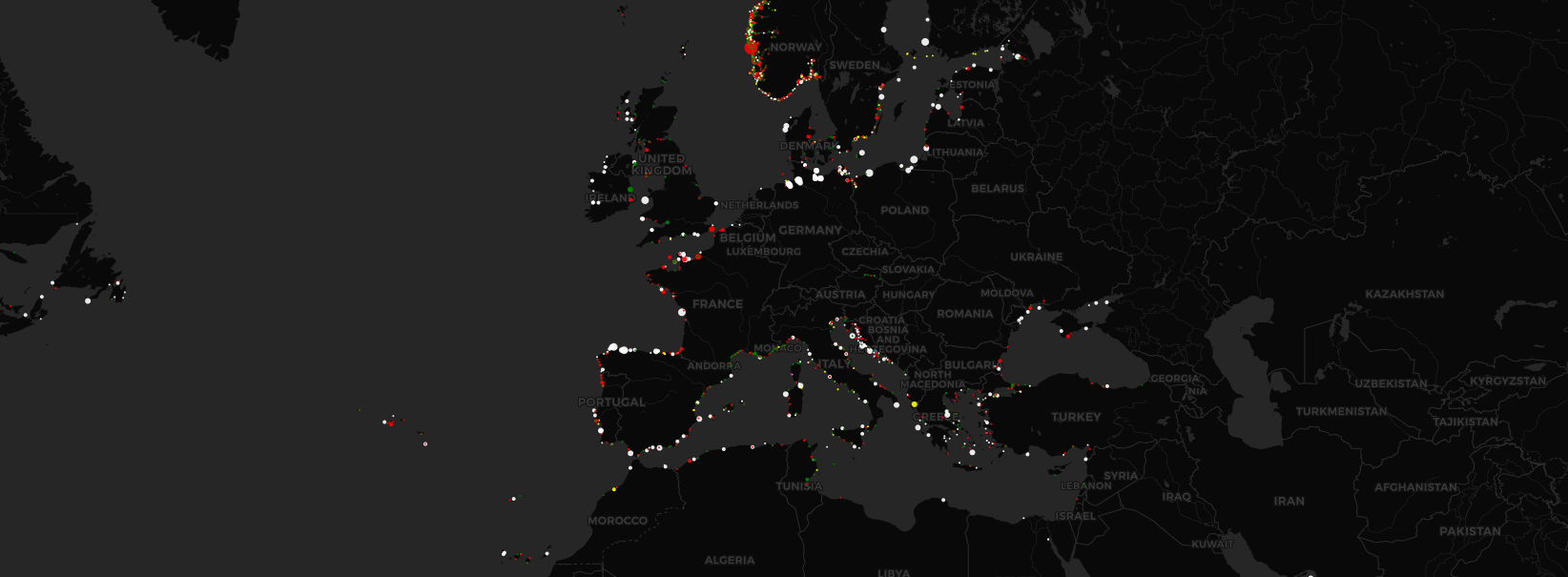
Task: Select the largest white marker south of Newfoundland
Action: pyautogui.click(x=88, y=301)
